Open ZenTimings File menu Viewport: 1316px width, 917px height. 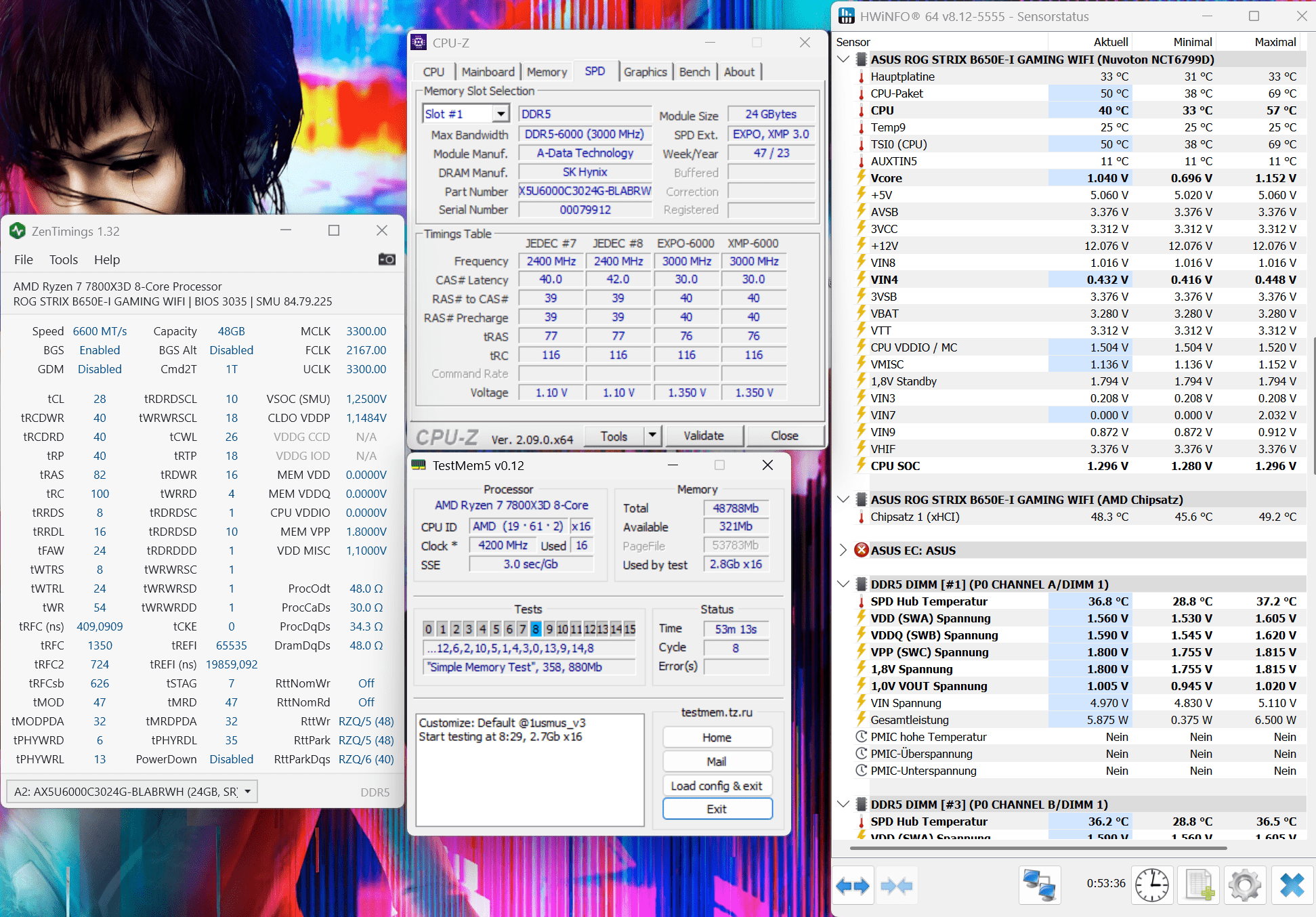click(x=24, y=259)
